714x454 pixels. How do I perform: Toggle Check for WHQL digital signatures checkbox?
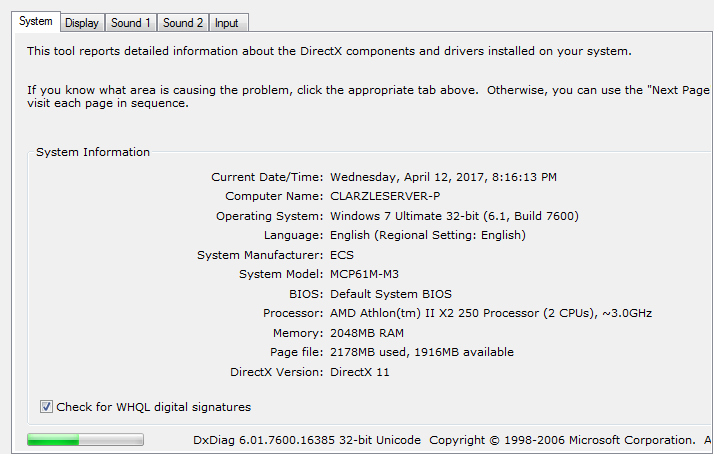pos(46,407)
